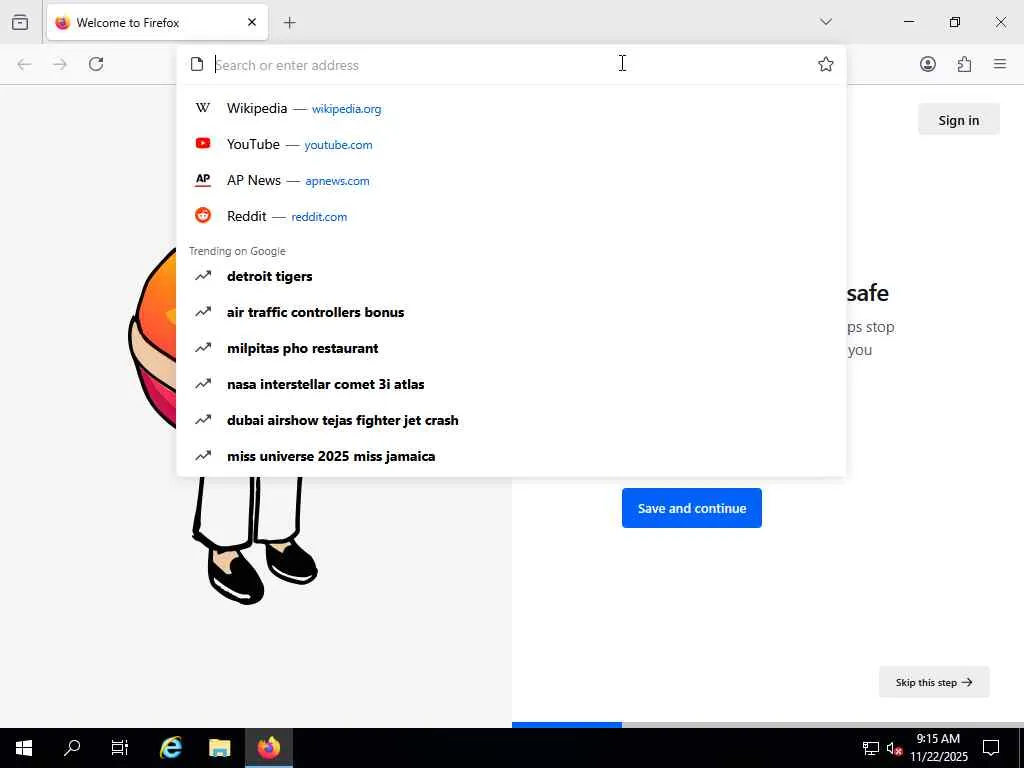Click Skip this step

(934, 682)
